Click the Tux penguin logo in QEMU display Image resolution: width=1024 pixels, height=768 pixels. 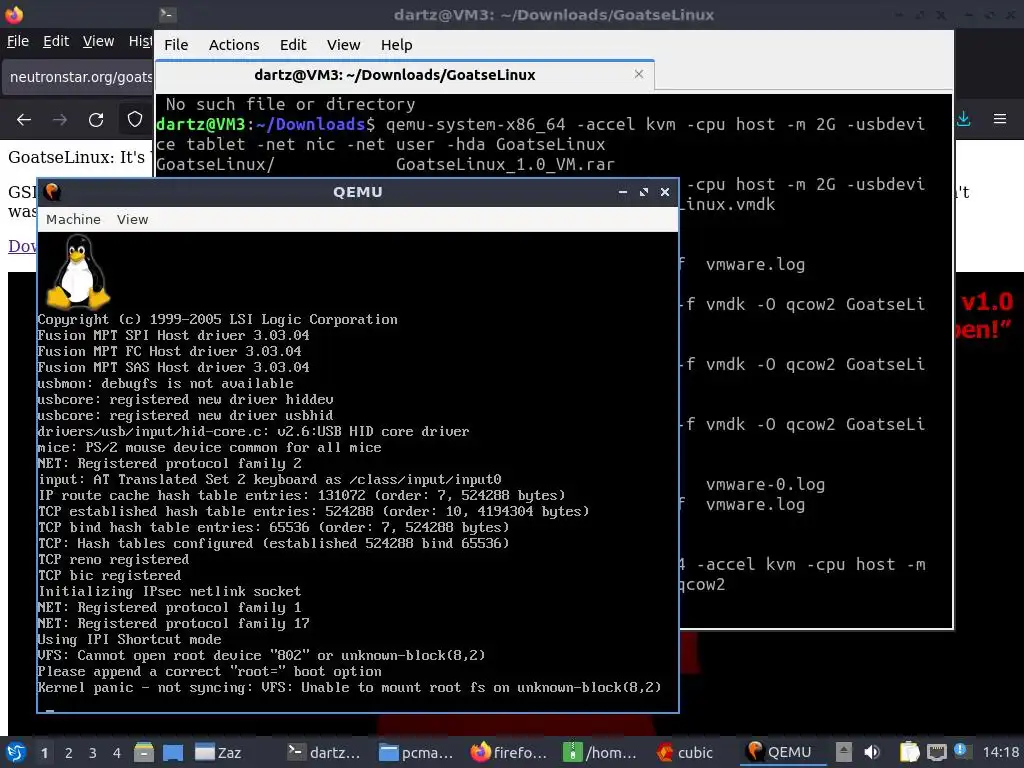(x=78, y=272)
